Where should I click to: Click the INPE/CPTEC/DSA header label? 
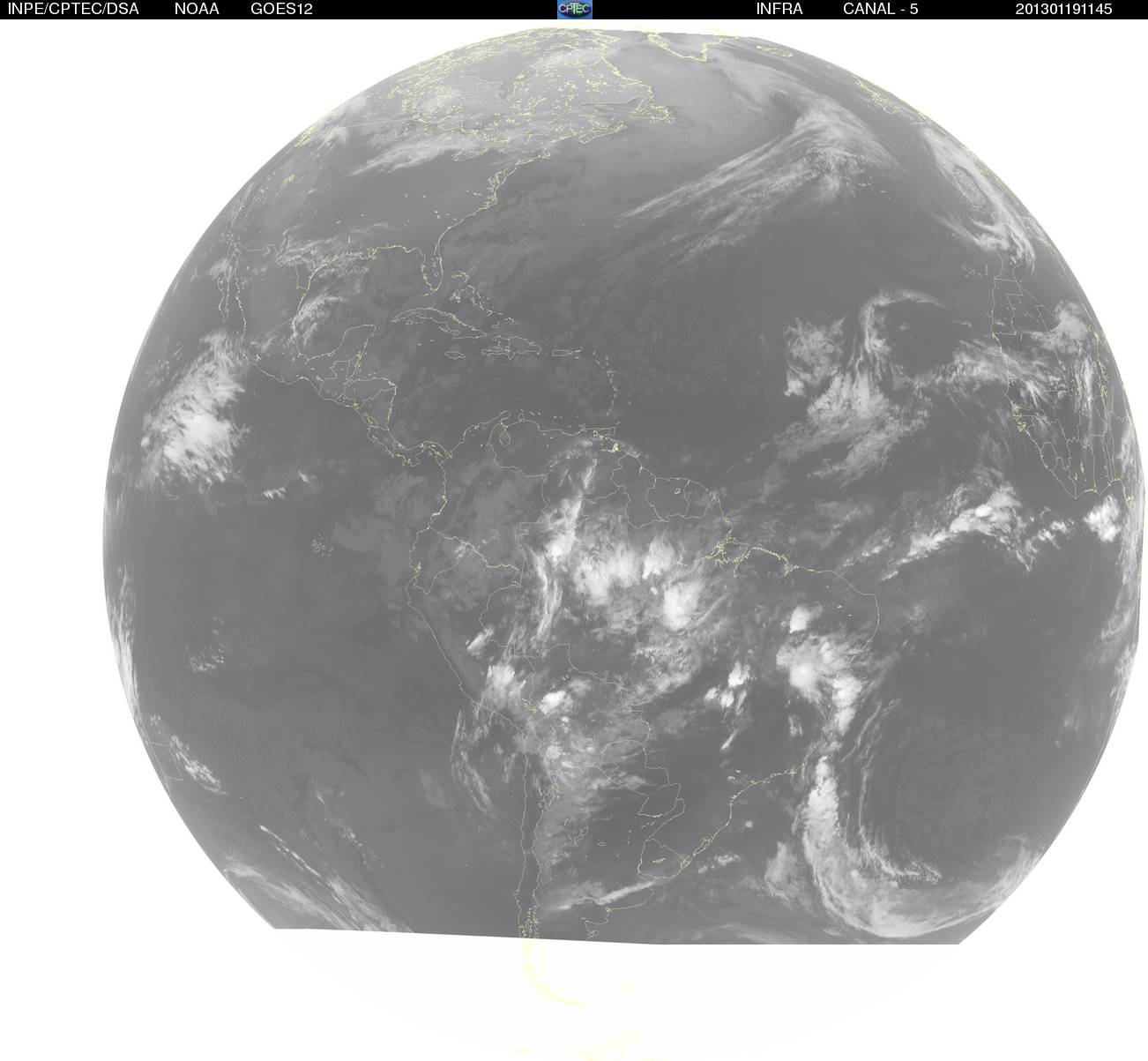(73, 9)
